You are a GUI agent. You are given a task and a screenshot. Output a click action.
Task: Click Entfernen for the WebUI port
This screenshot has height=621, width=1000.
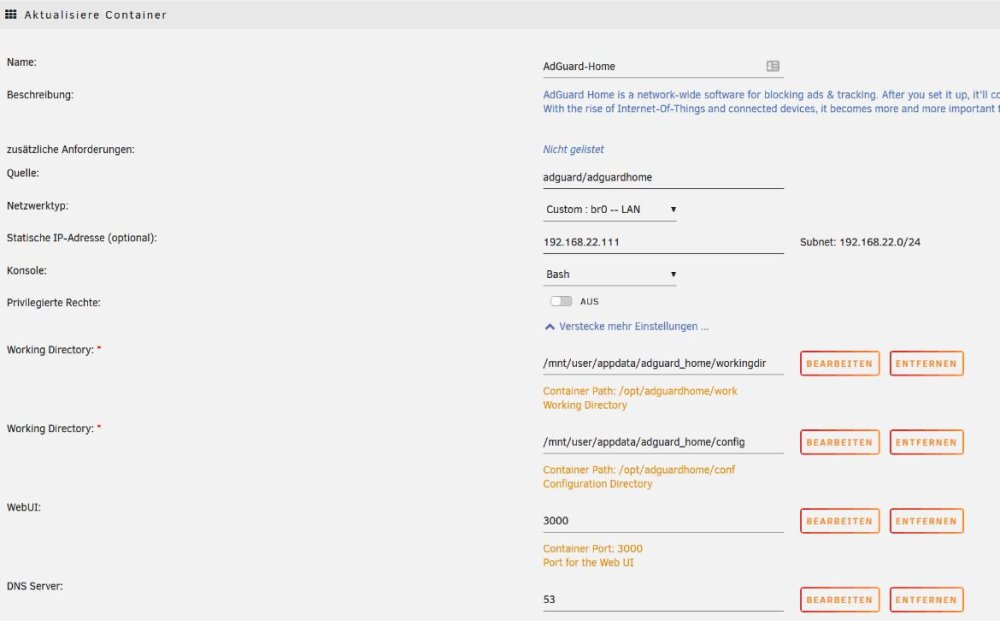(926, 521)
